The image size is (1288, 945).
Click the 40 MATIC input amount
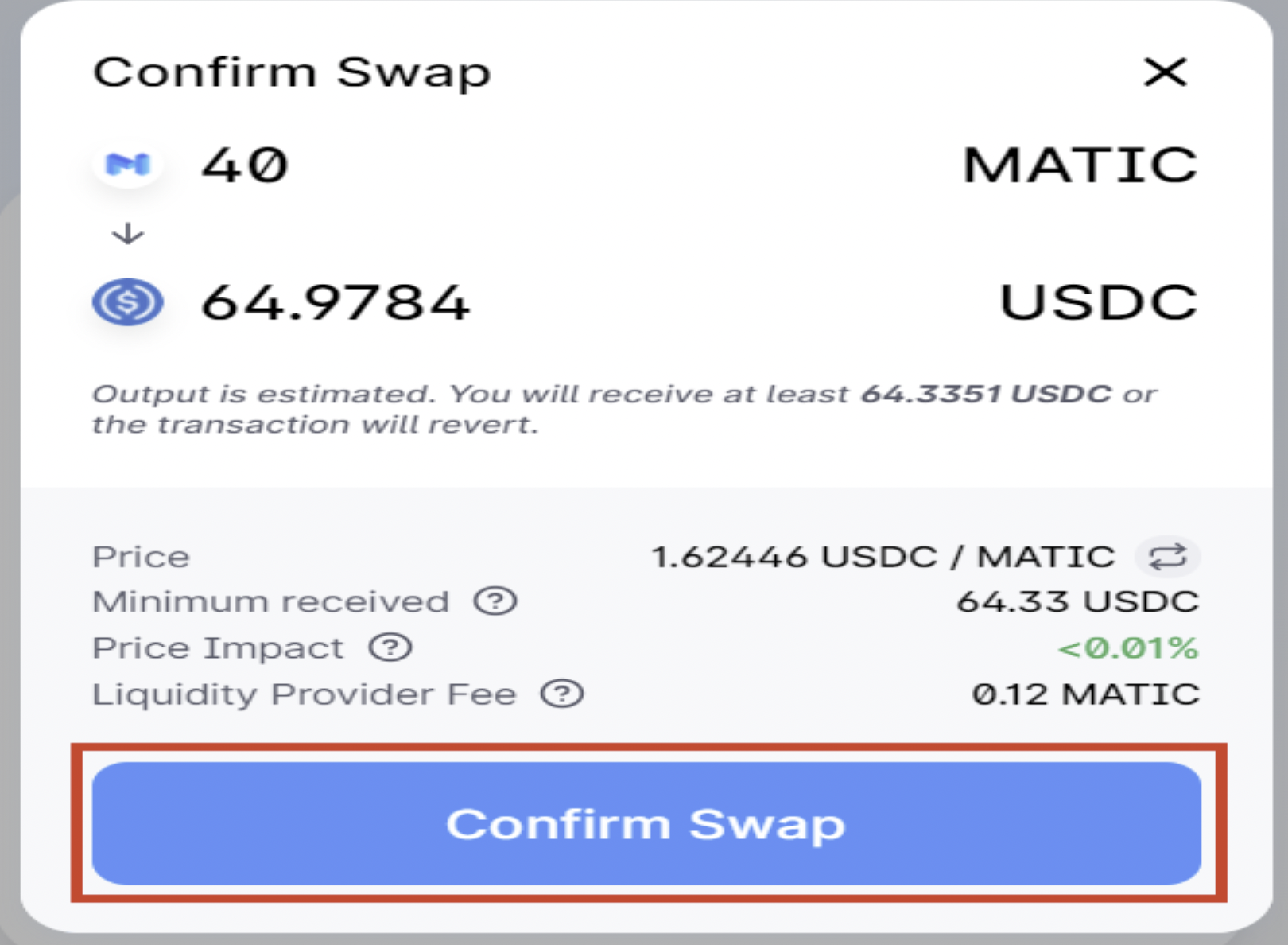coord(245,165)
